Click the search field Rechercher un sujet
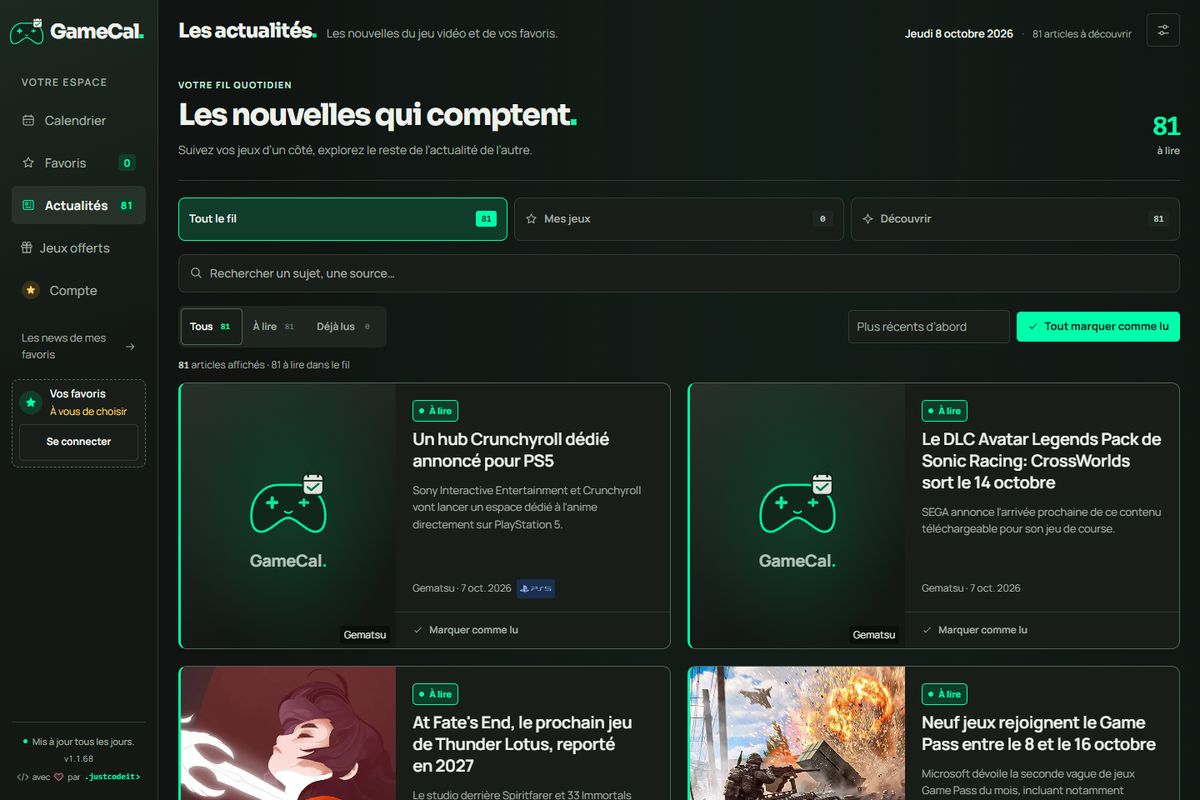The image size is (1200, 800). coord(679,273)
